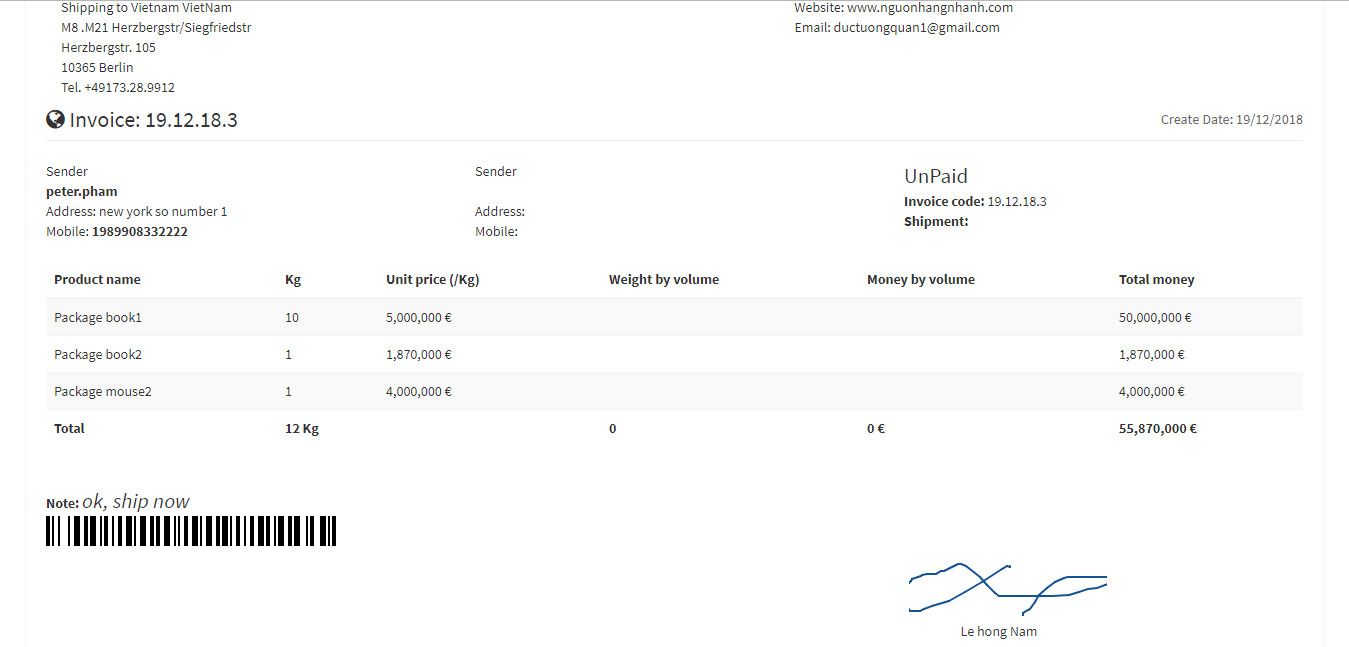Select the Invoice code 19.12.18.3 value

[1016, 201]
